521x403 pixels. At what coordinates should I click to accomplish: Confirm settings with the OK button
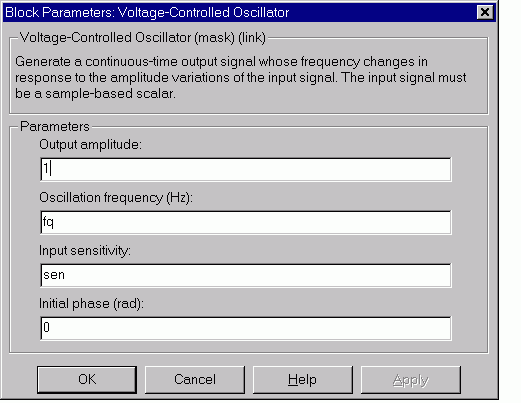[87, 380]
